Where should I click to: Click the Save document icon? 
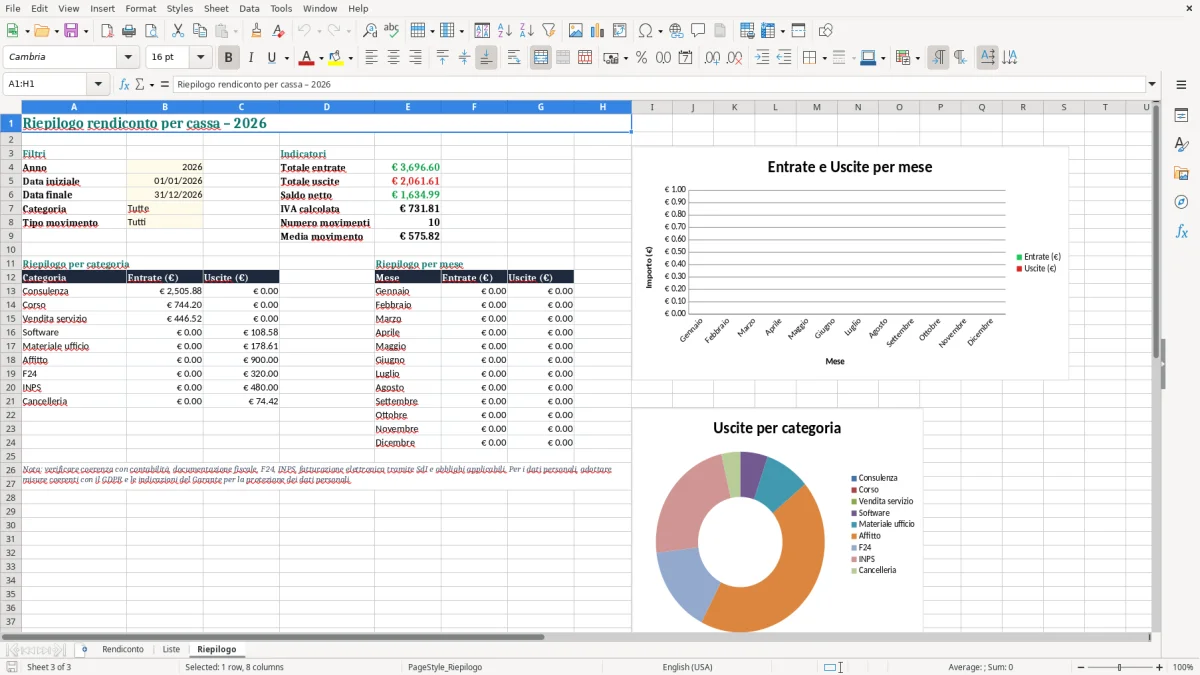71,31
